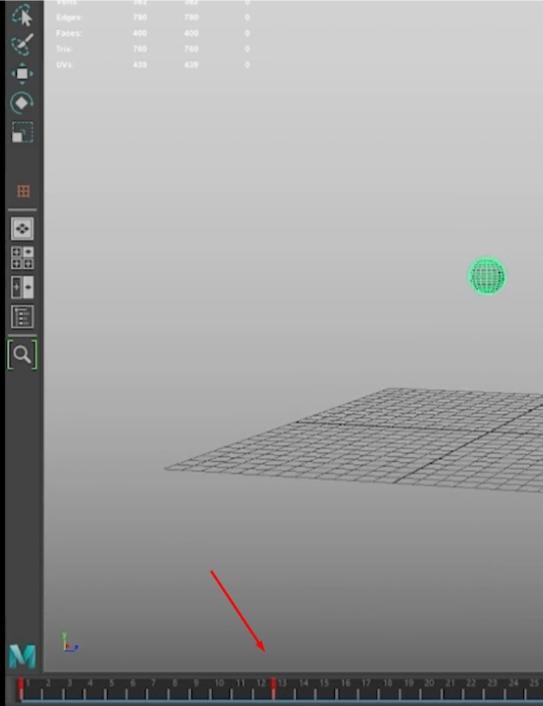
Task: Activate the Rotate tool
Action: click(22, 103)
